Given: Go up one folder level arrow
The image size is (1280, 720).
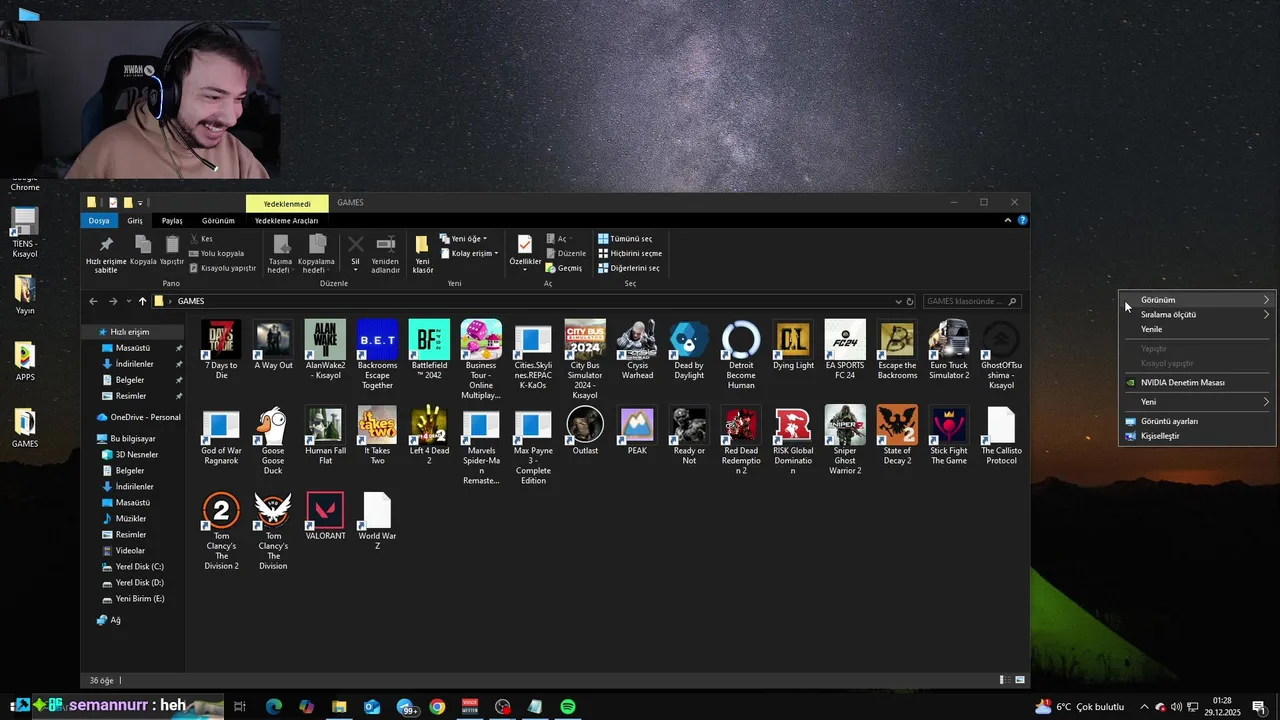Looking at the screenshot, I should [x=142, y=301].
